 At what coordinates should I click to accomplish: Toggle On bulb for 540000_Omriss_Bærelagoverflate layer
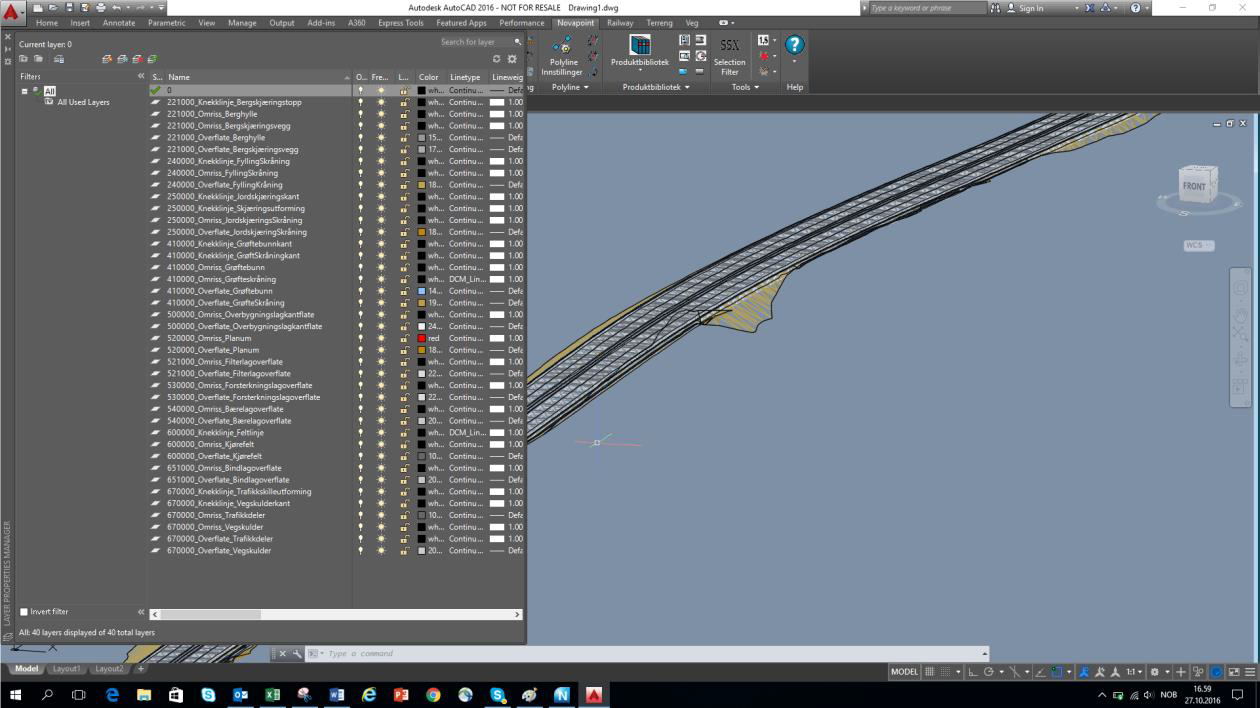361,409
